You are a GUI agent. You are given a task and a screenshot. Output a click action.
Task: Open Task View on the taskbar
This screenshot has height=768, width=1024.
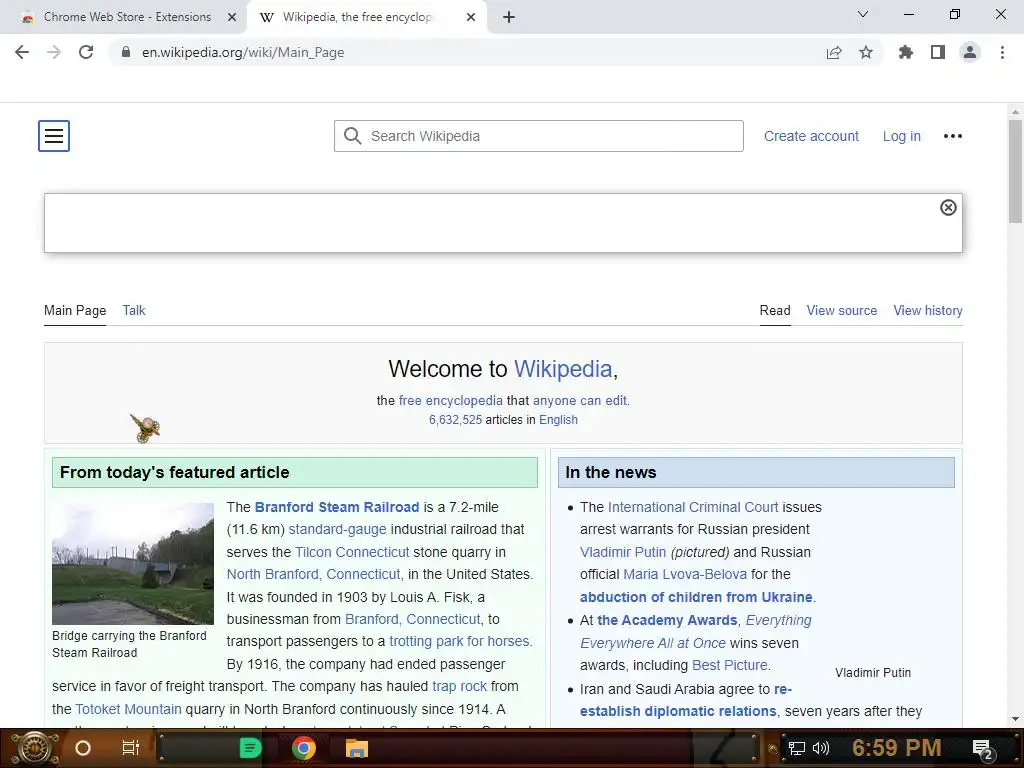[131, 748]
